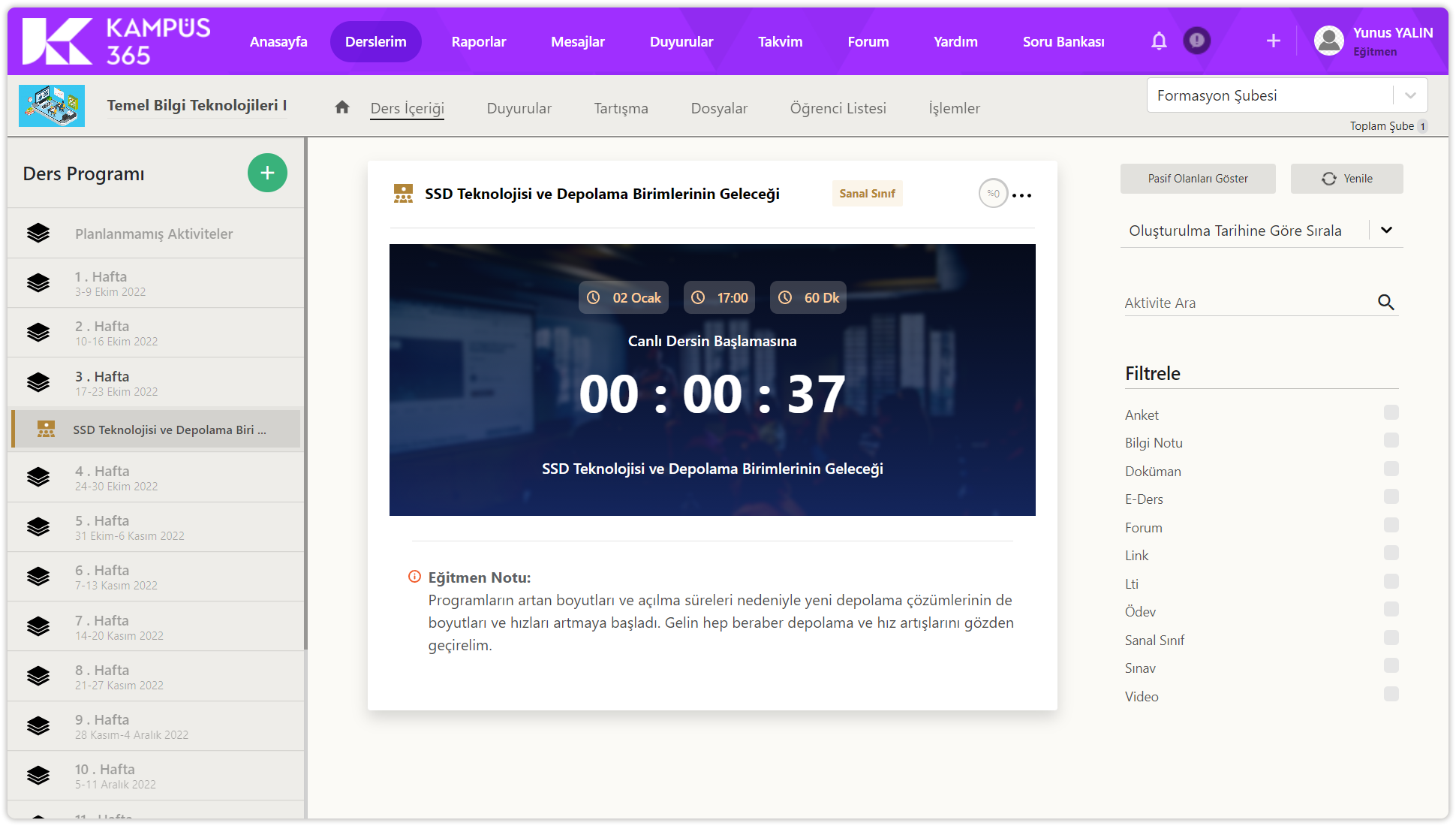Screen dimensions: 1456x826
Task: Click the user avatar icon
Action: pyautogui.click(x=1328, y=41)
